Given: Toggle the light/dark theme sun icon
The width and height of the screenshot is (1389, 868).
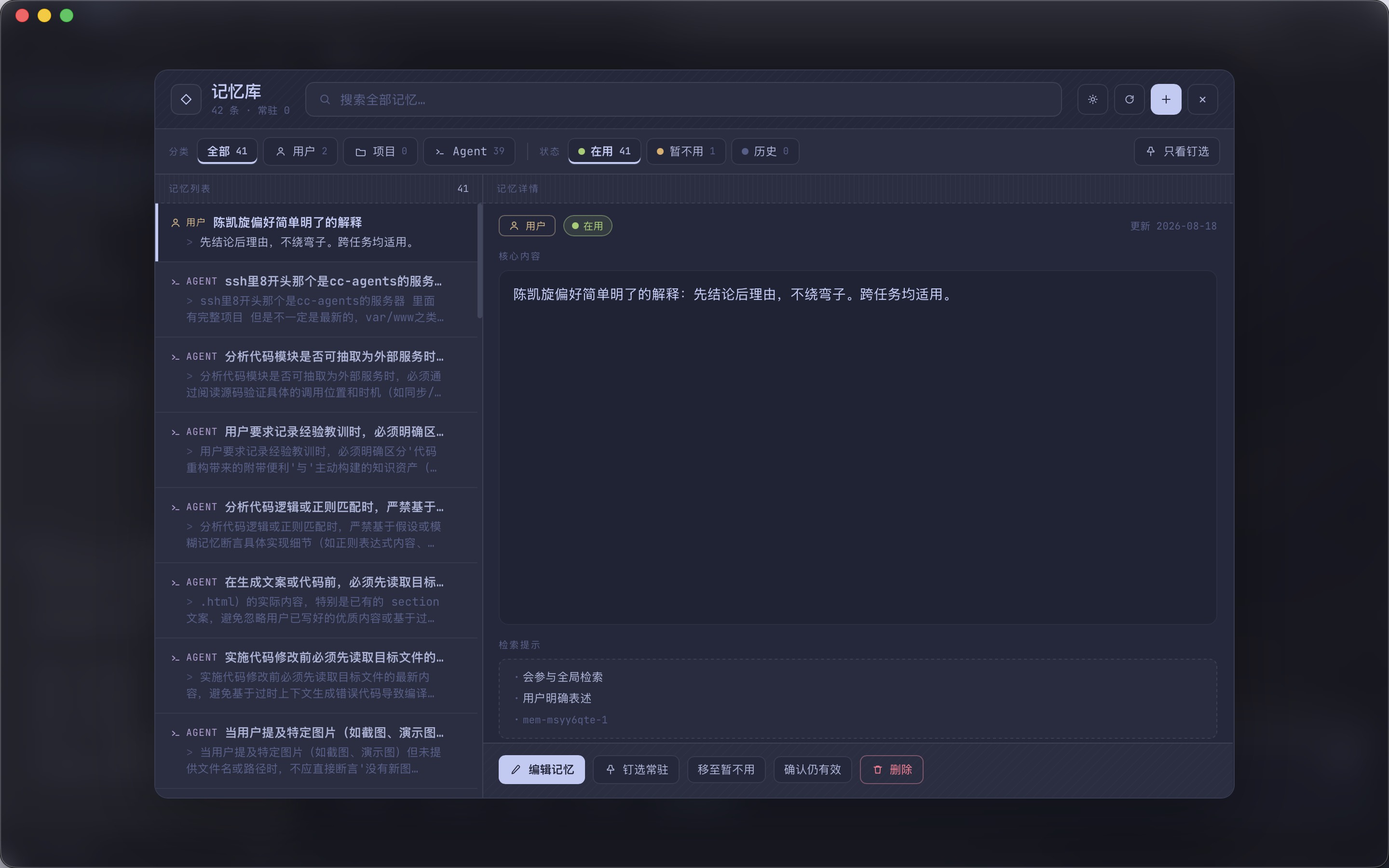Looking at the screenshot, I should (x=1092, y=99).
